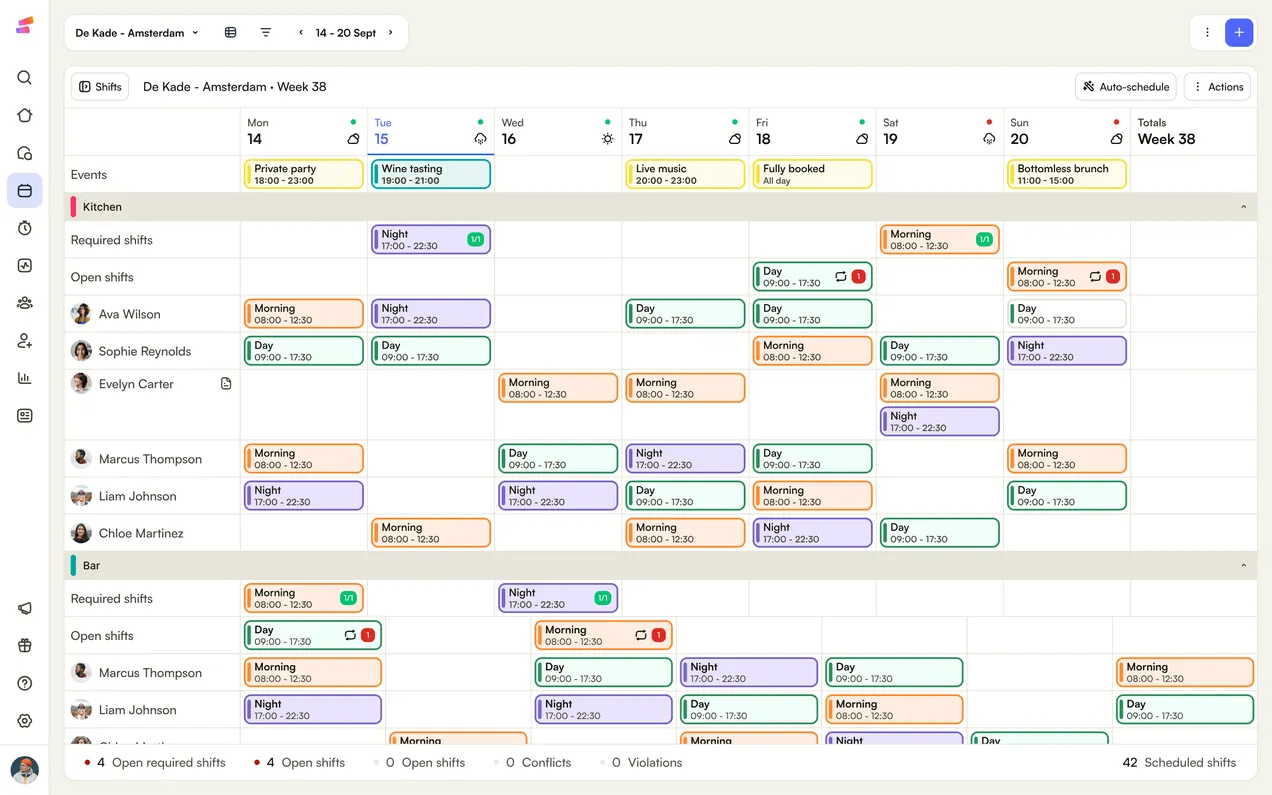Open the three-dot more menu at top right
Screen dimensions: 1272x795
click(x=1207, y=33)
